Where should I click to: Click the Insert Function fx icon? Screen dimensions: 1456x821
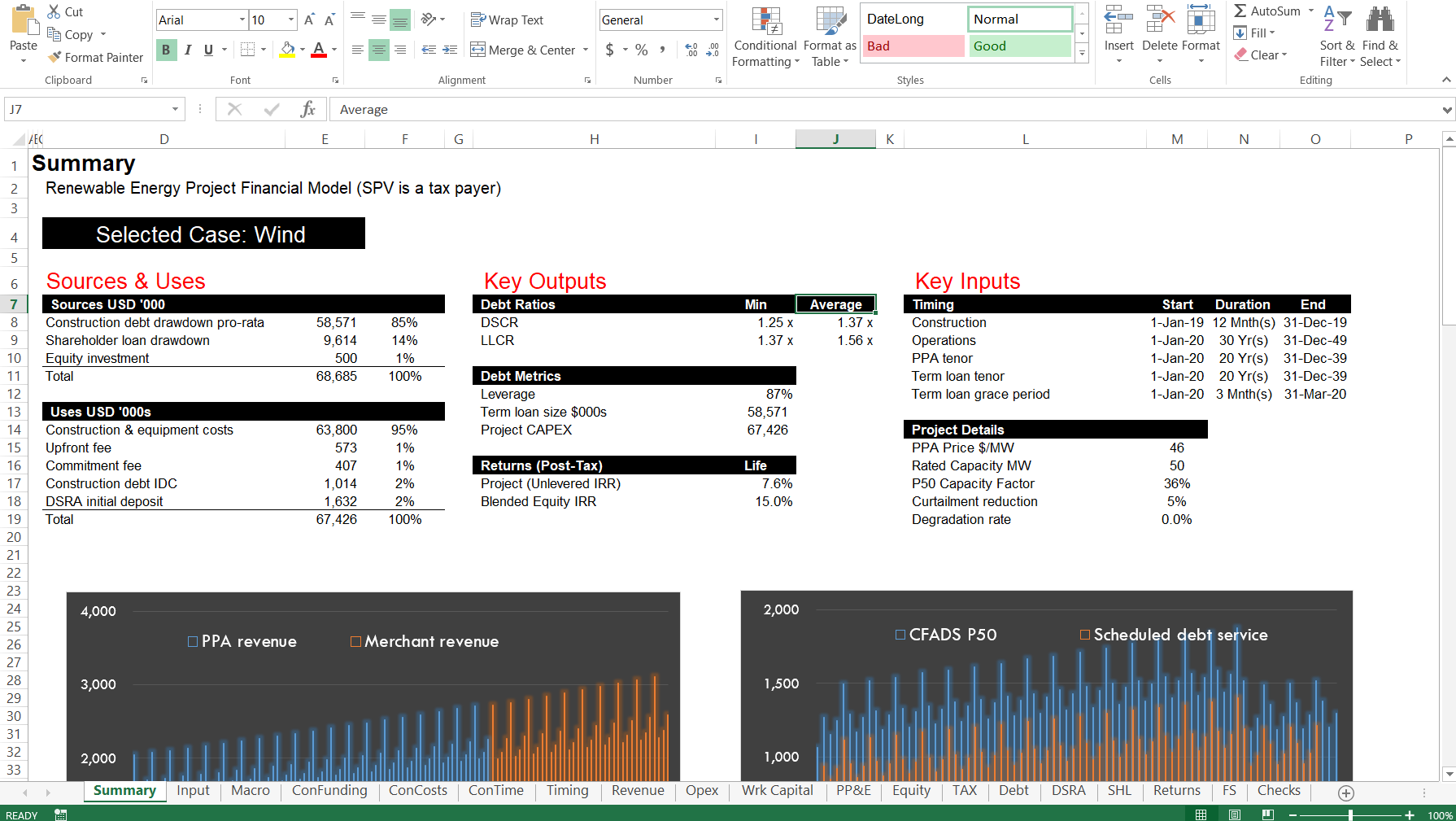click(x=307, y=109)
